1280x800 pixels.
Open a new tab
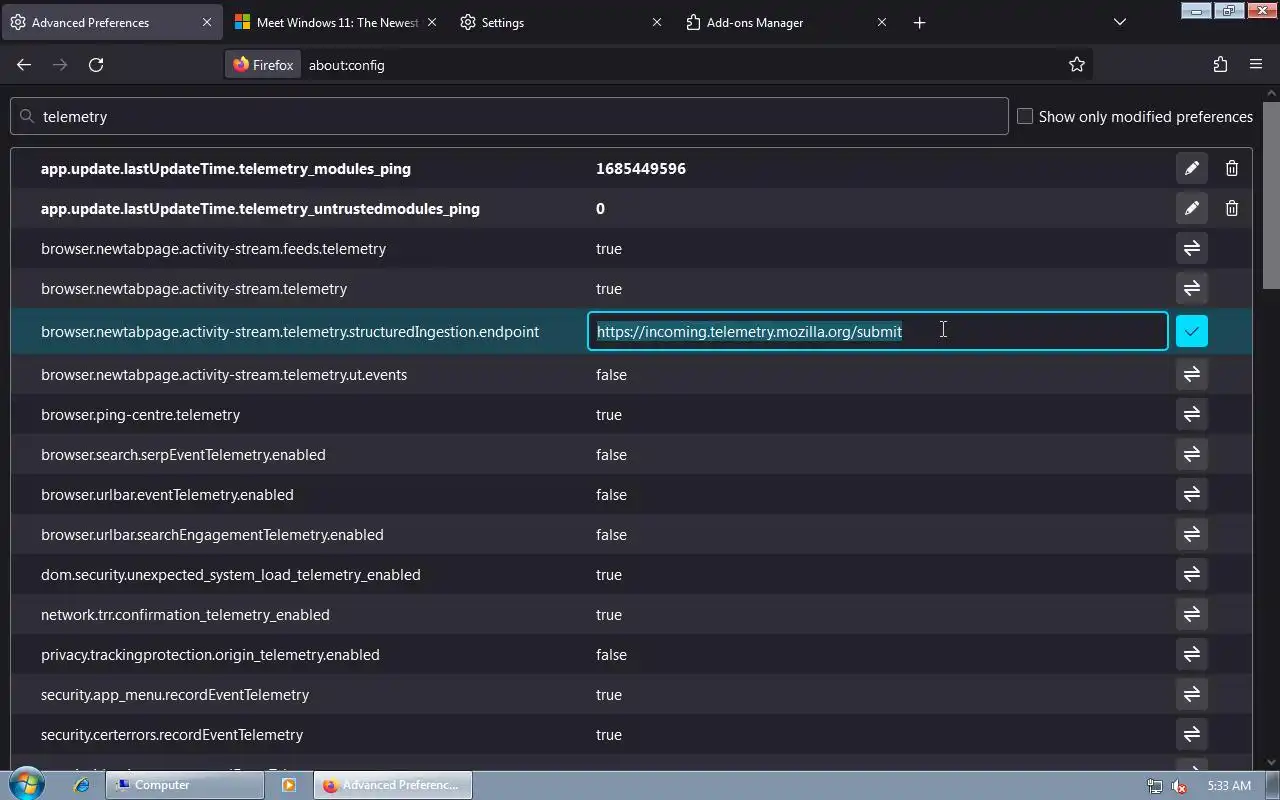[919, 22]
